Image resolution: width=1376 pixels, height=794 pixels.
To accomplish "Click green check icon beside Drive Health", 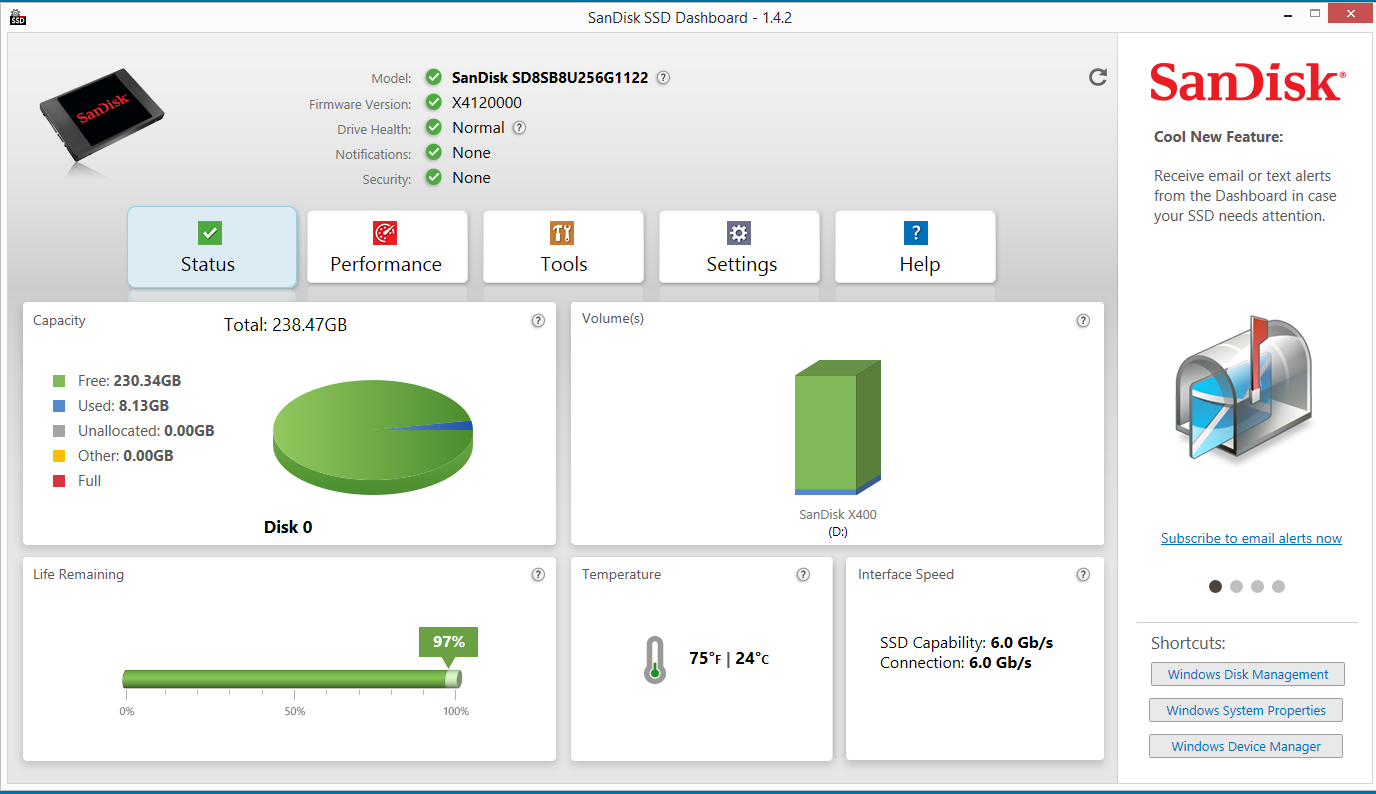I will (x=433, y=127).
